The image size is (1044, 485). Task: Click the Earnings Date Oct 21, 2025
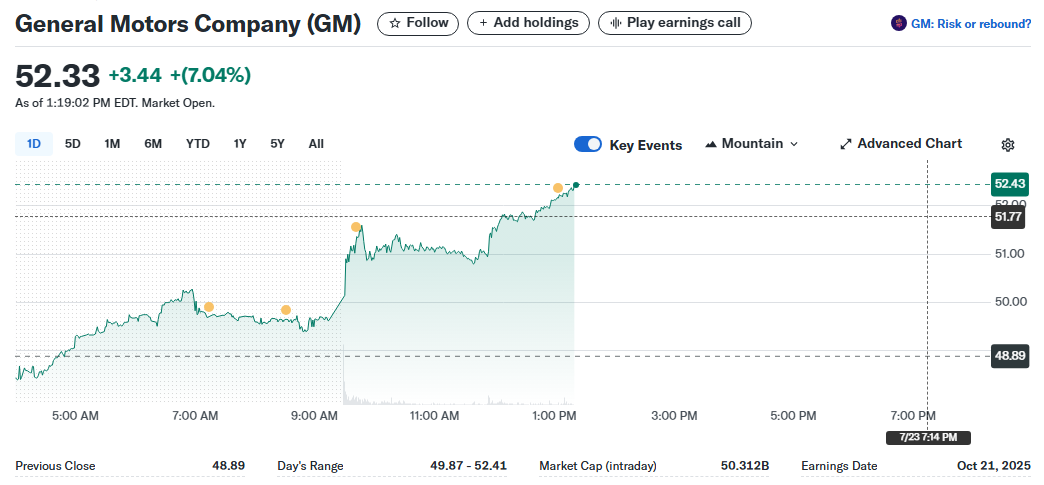tap(993, 466)
